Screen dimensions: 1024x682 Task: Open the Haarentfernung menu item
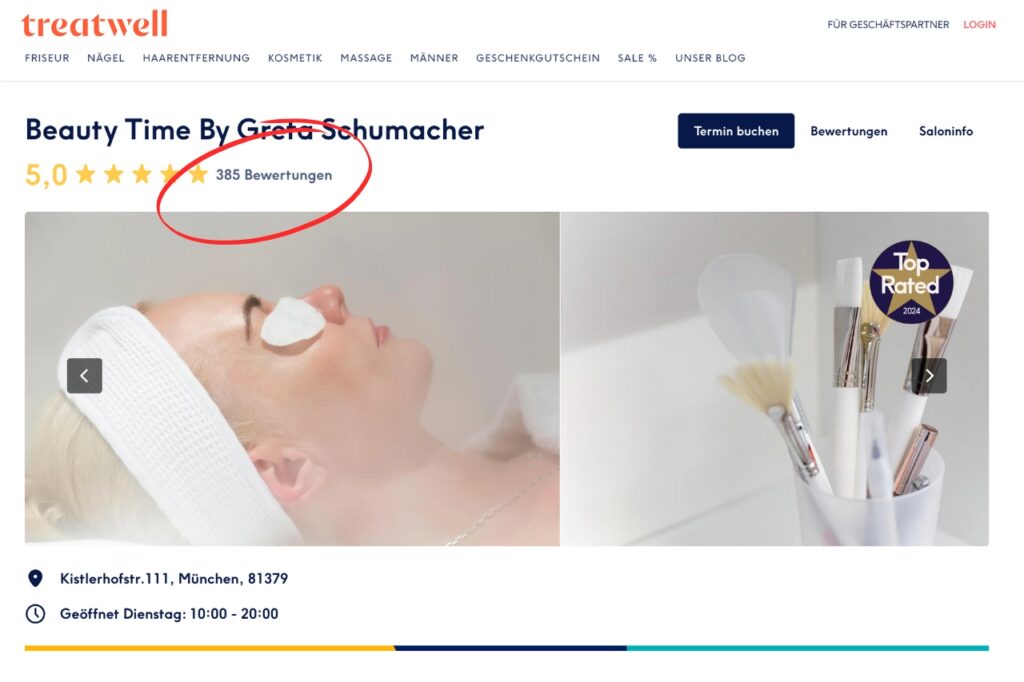tap(196, 58)
